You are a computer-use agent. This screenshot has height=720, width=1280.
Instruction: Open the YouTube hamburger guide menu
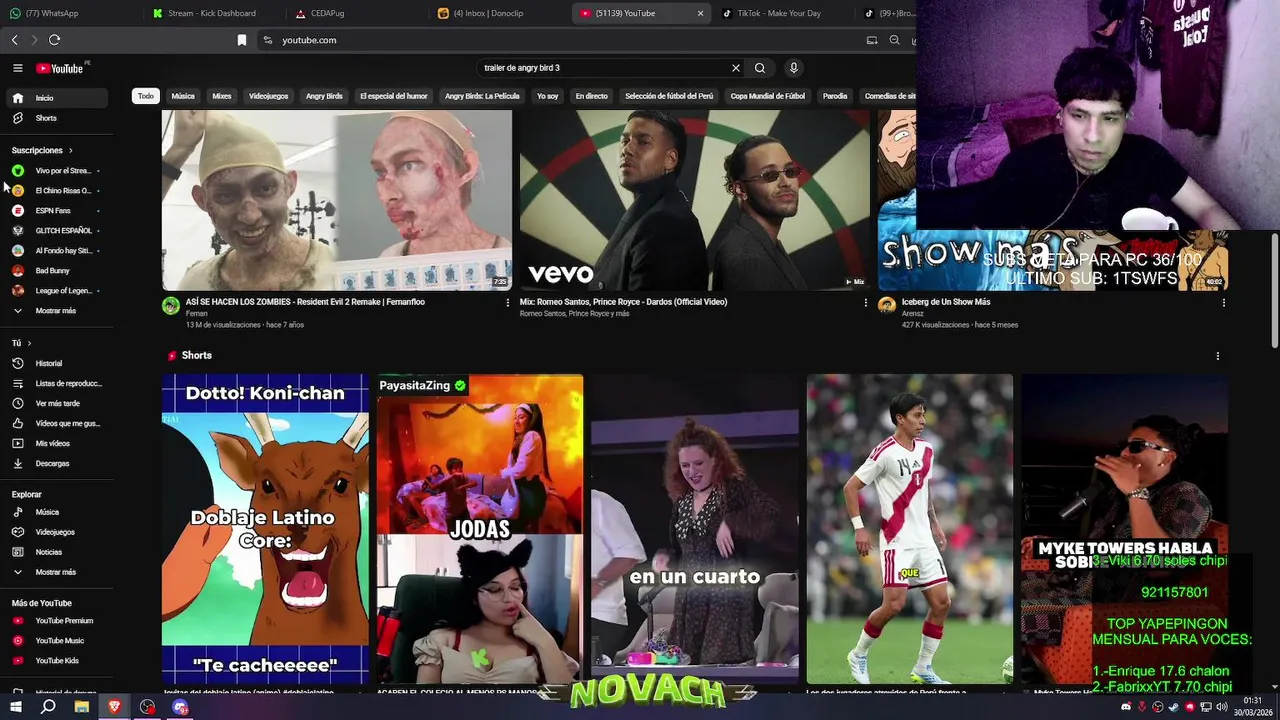pos(18,68)
